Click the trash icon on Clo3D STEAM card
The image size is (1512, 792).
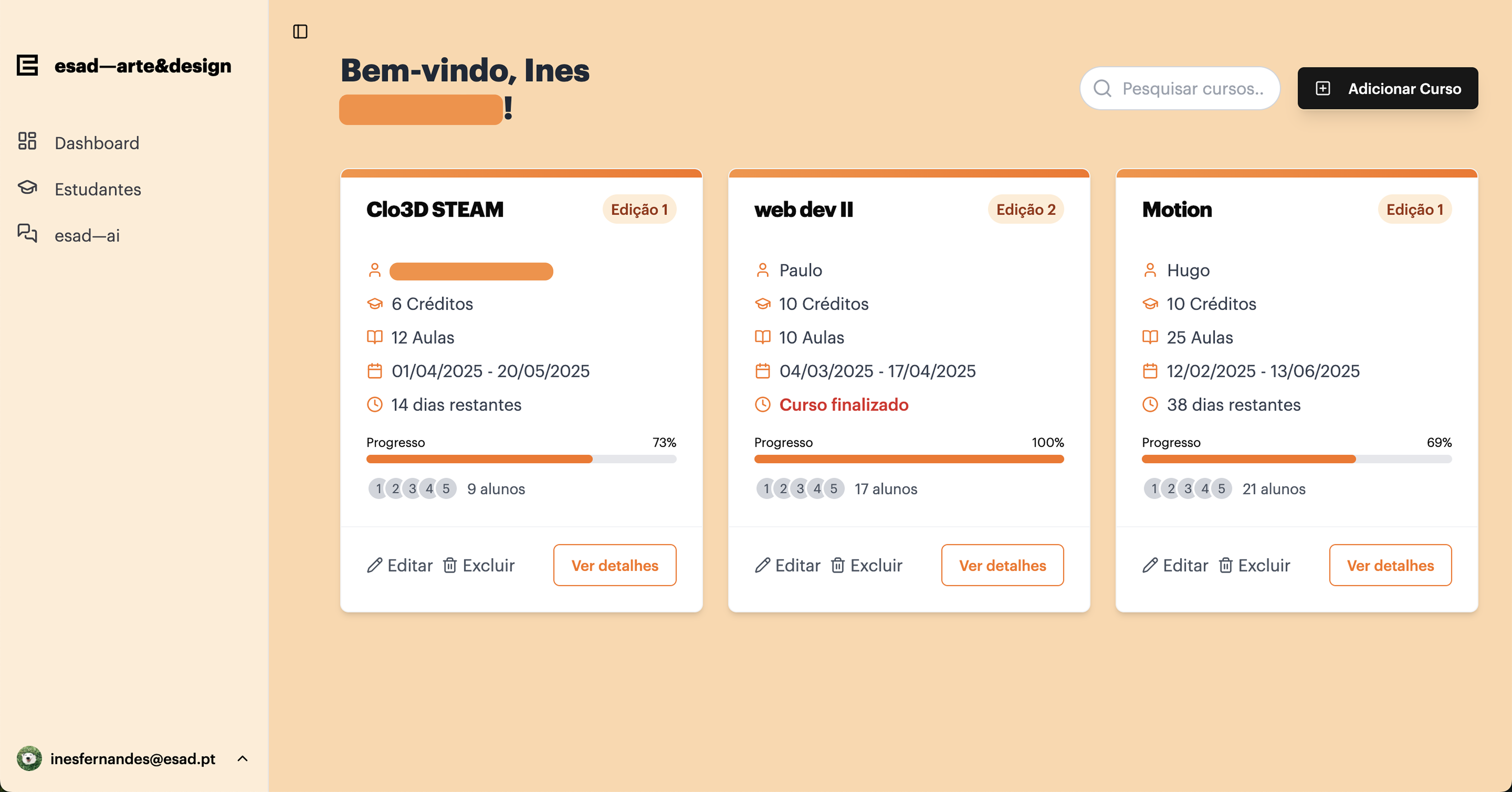click(x=450, y=565)
